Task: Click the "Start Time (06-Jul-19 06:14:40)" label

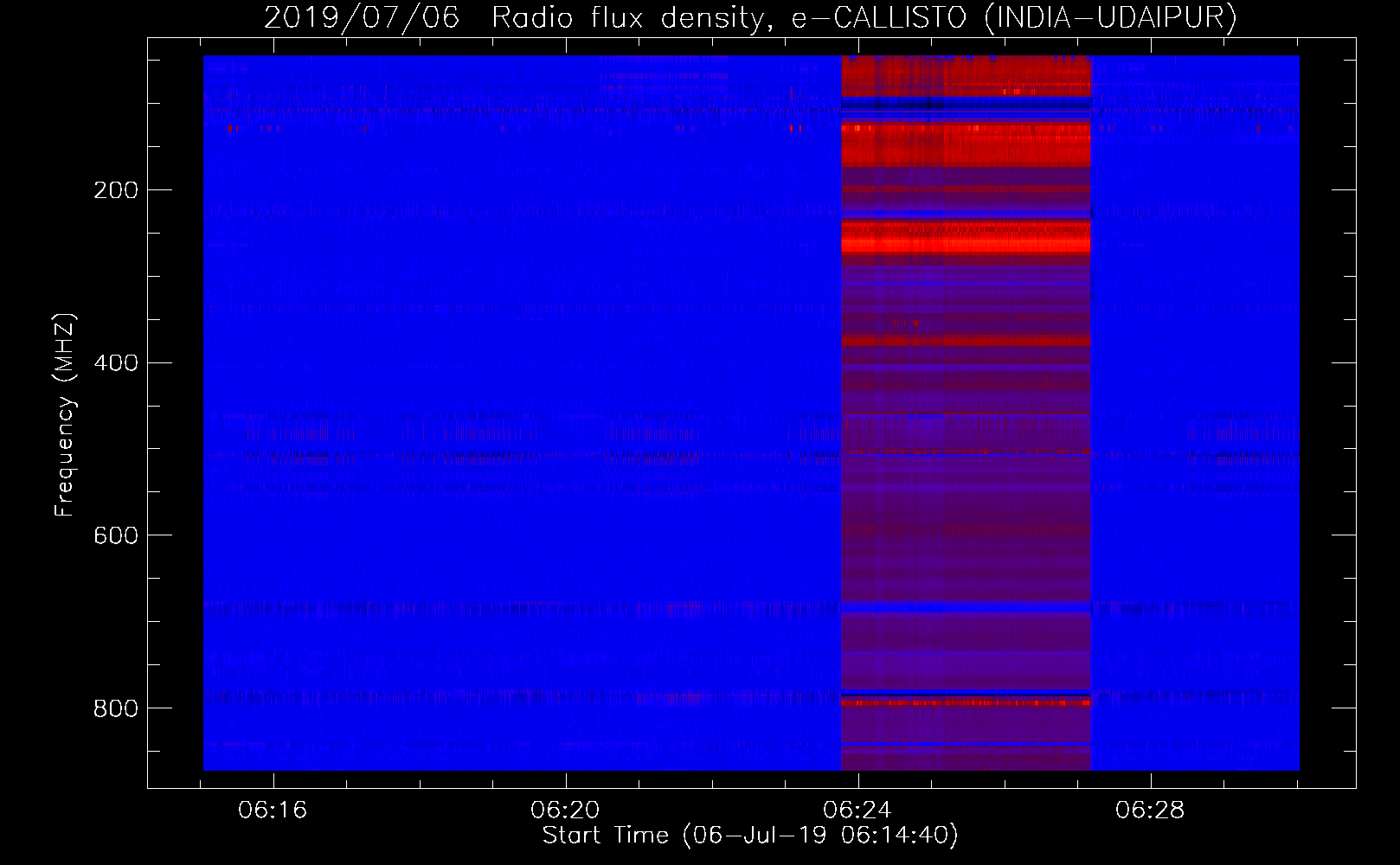Action: 750,836
